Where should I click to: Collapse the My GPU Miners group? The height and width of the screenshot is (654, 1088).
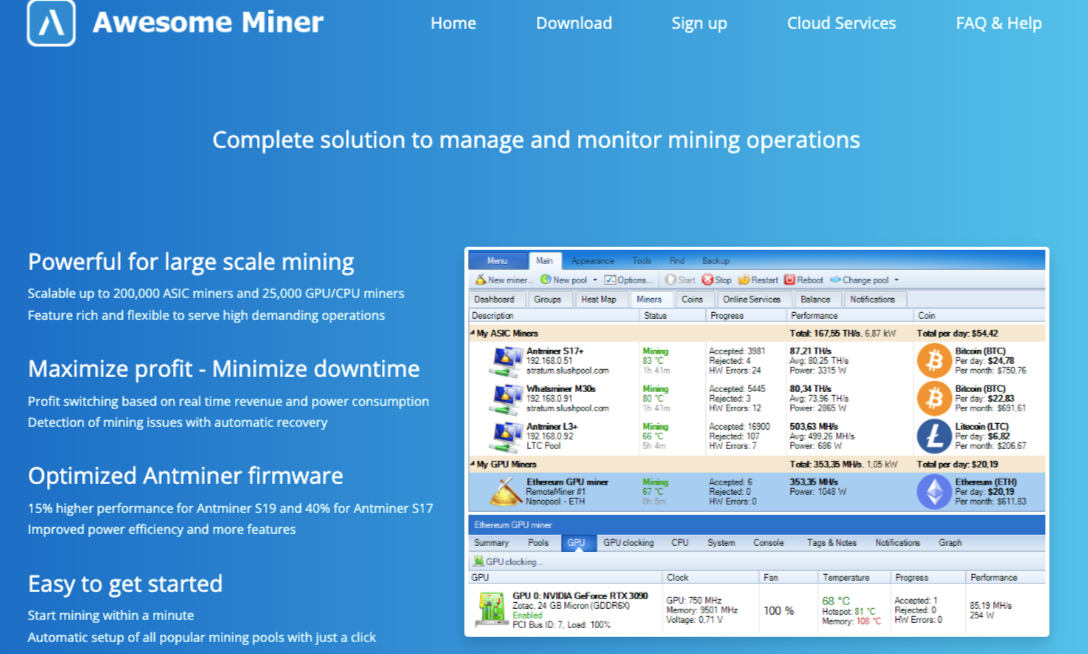[473, 464]
